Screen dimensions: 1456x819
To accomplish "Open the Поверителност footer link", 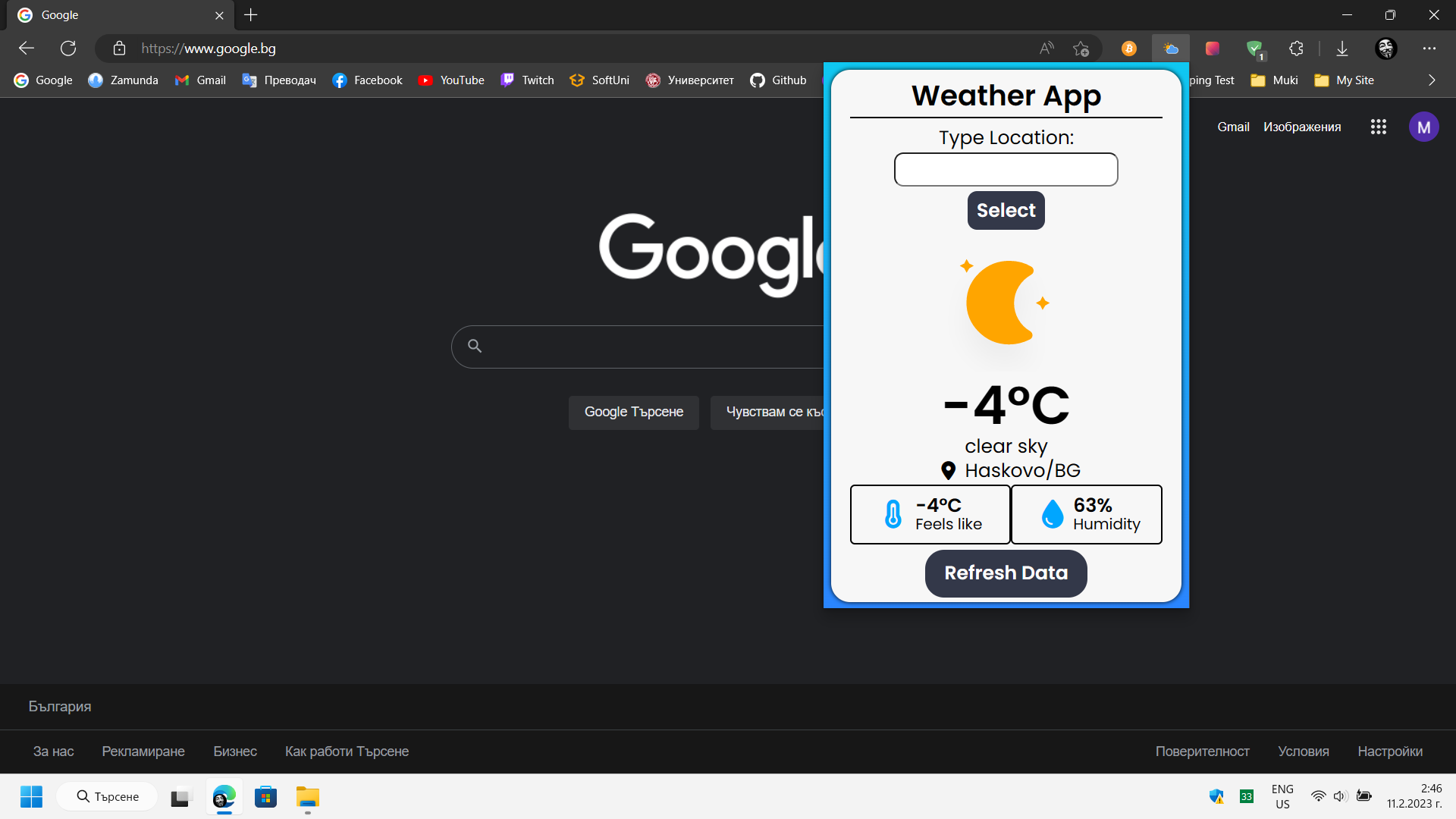I will point(1203,751).
